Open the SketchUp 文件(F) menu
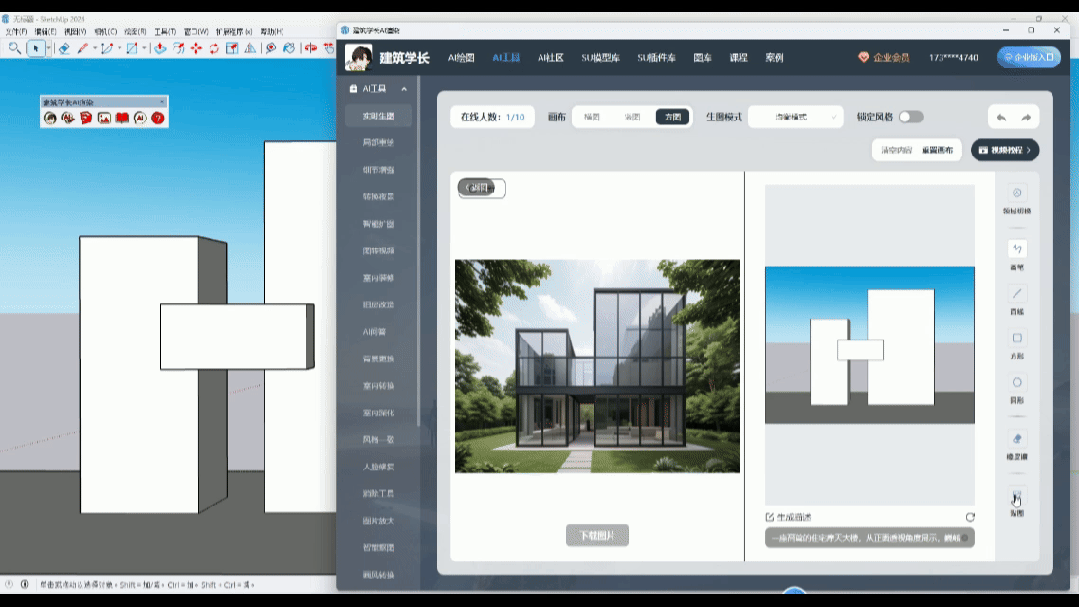The image size is (1079, 607). (x=17, y=32)
